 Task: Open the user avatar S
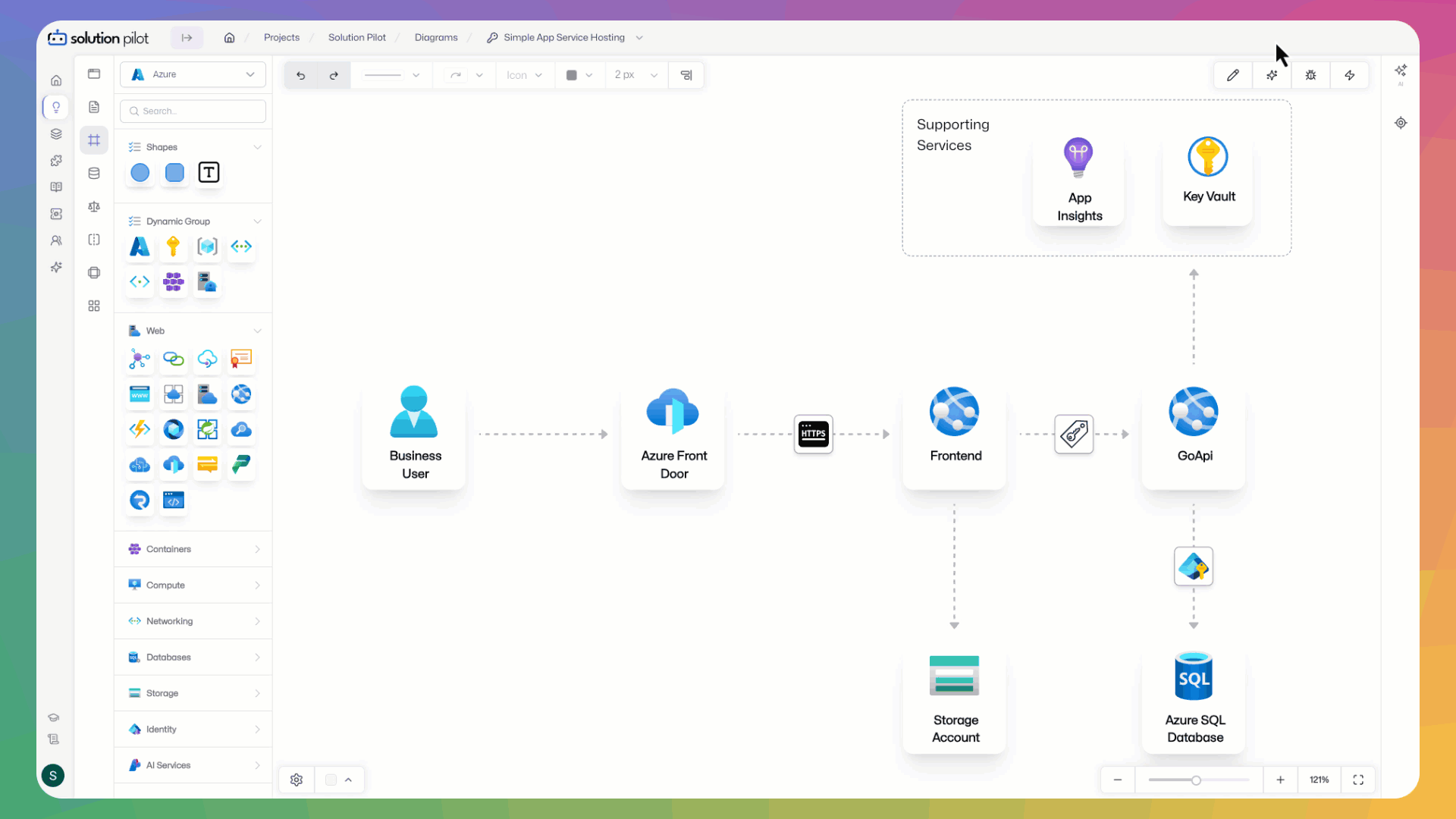53,775
